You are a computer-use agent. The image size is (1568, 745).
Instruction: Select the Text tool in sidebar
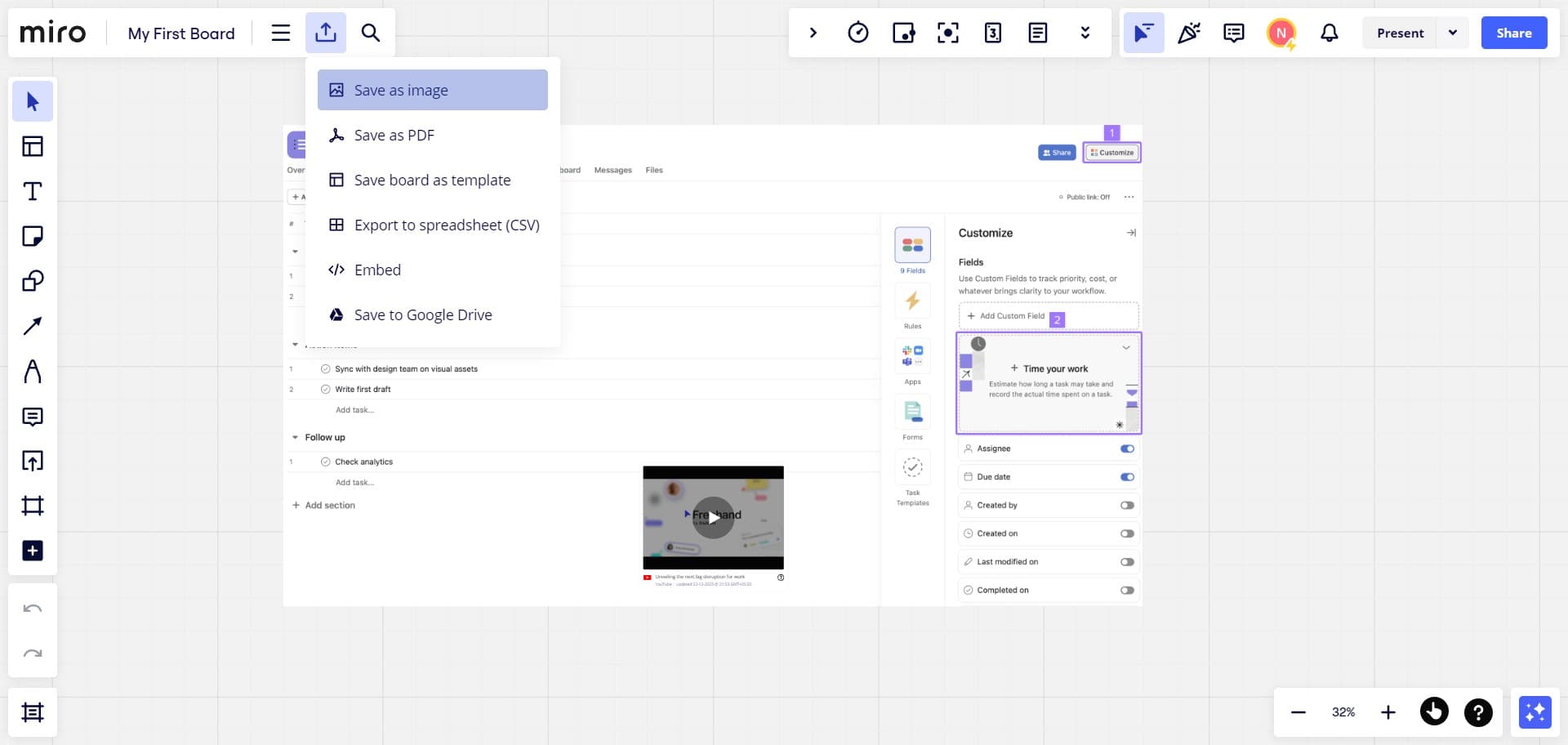33,191
